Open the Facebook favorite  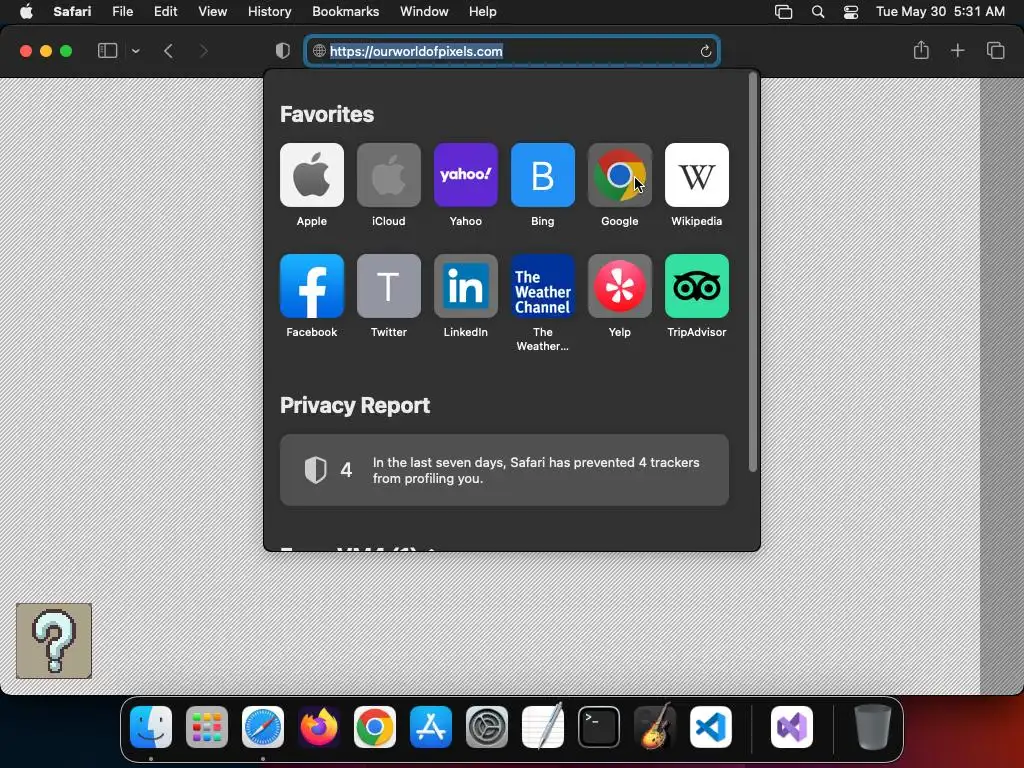point(312,286)
